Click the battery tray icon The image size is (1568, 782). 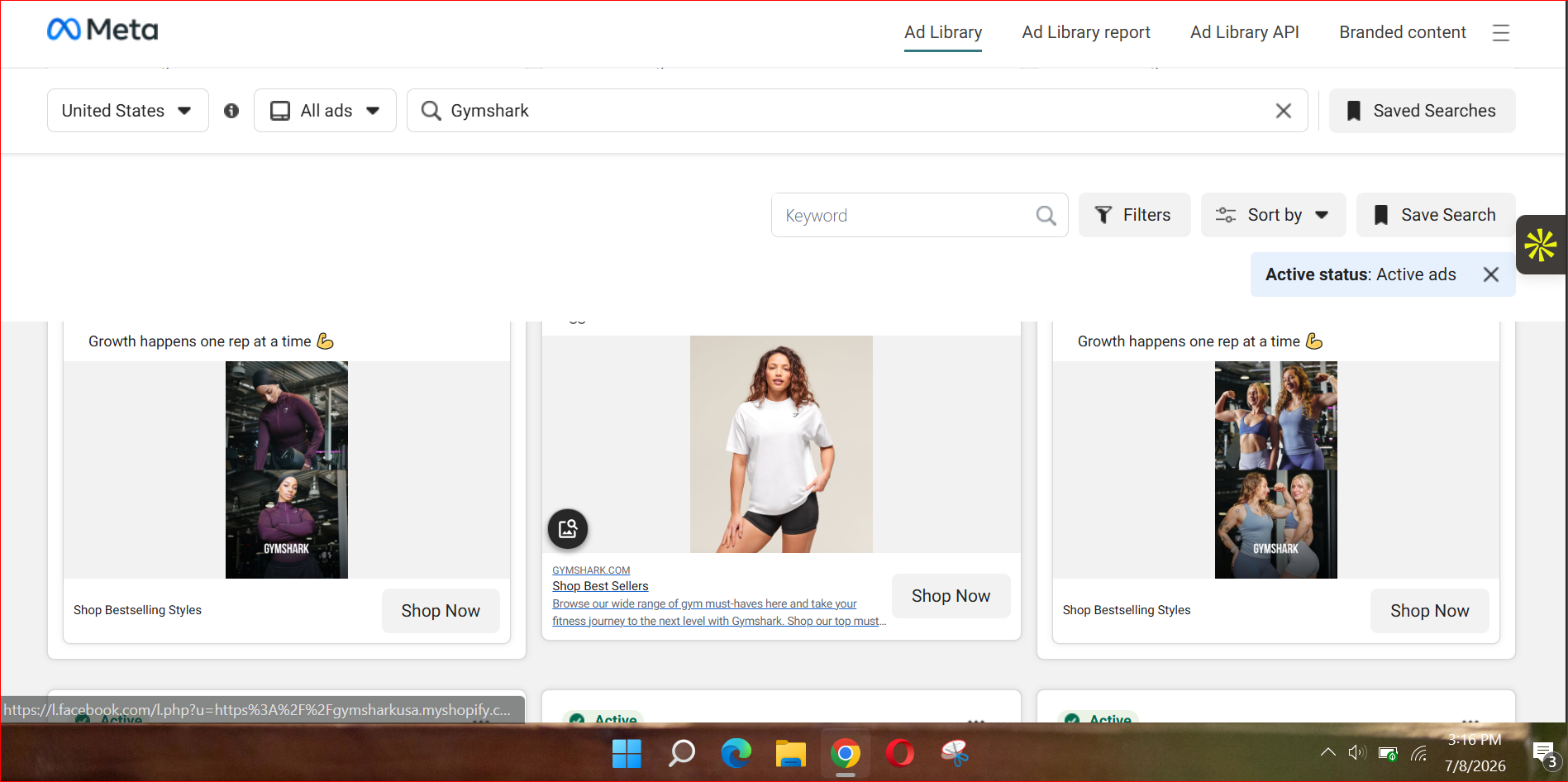point(1388,753)
